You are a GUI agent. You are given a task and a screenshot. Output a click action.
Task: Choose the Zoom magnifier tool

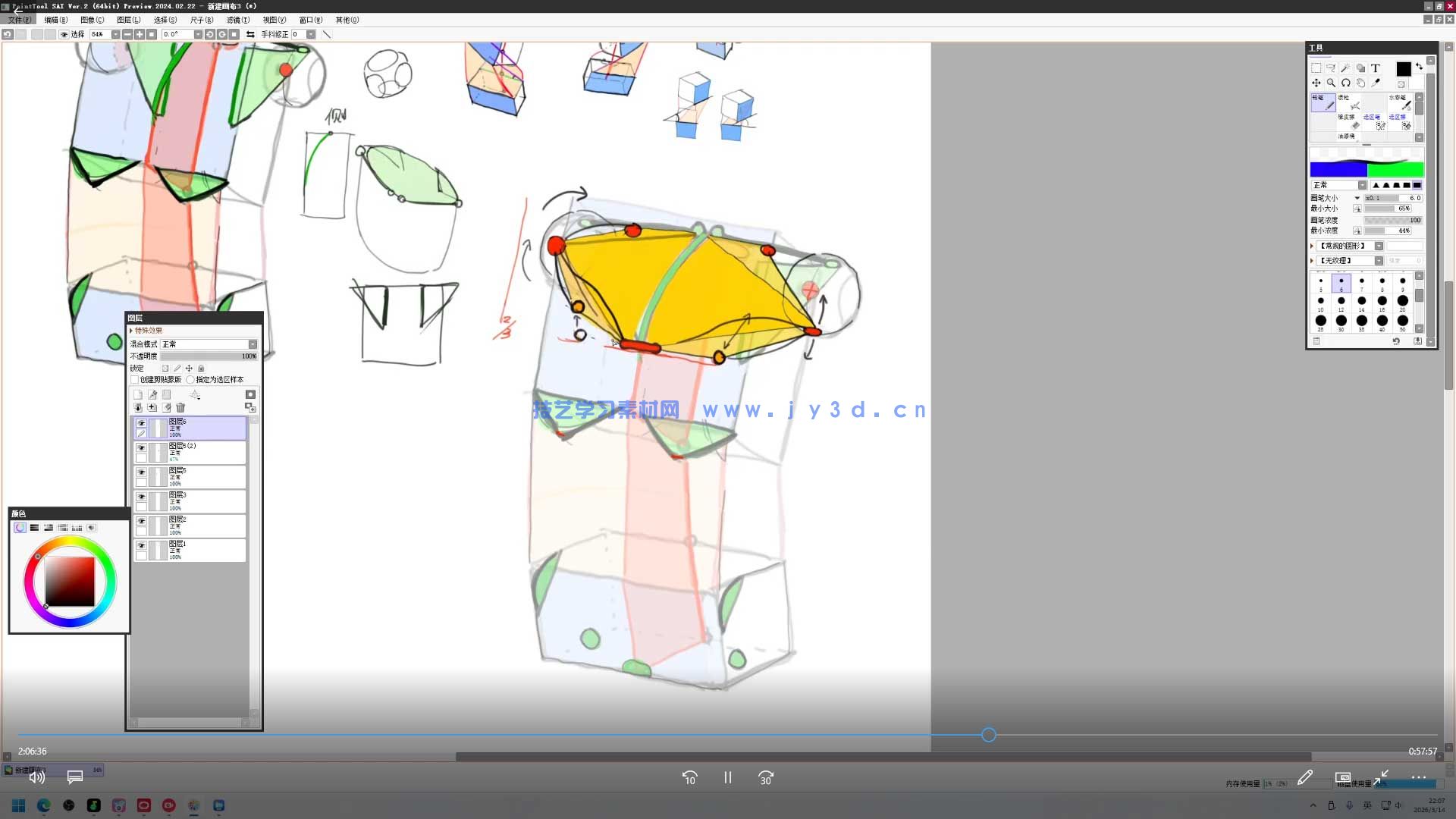[1331, 83]
